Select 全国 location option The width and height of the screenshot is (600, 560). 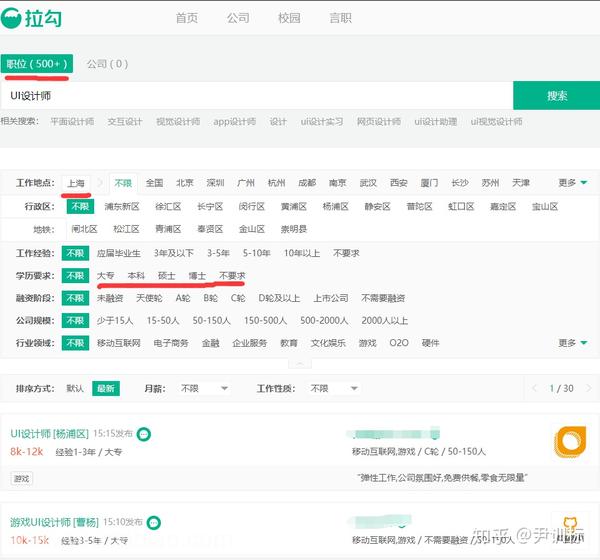coord(155,183)
